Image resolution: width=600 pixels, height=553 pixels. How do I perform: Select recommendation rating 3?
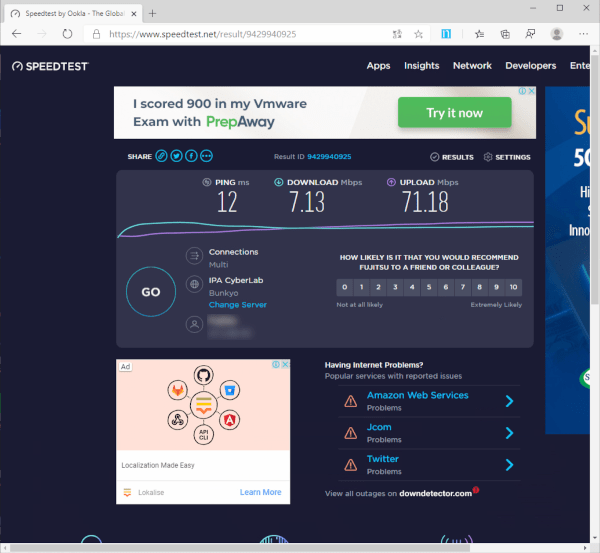tap(395, 287)
